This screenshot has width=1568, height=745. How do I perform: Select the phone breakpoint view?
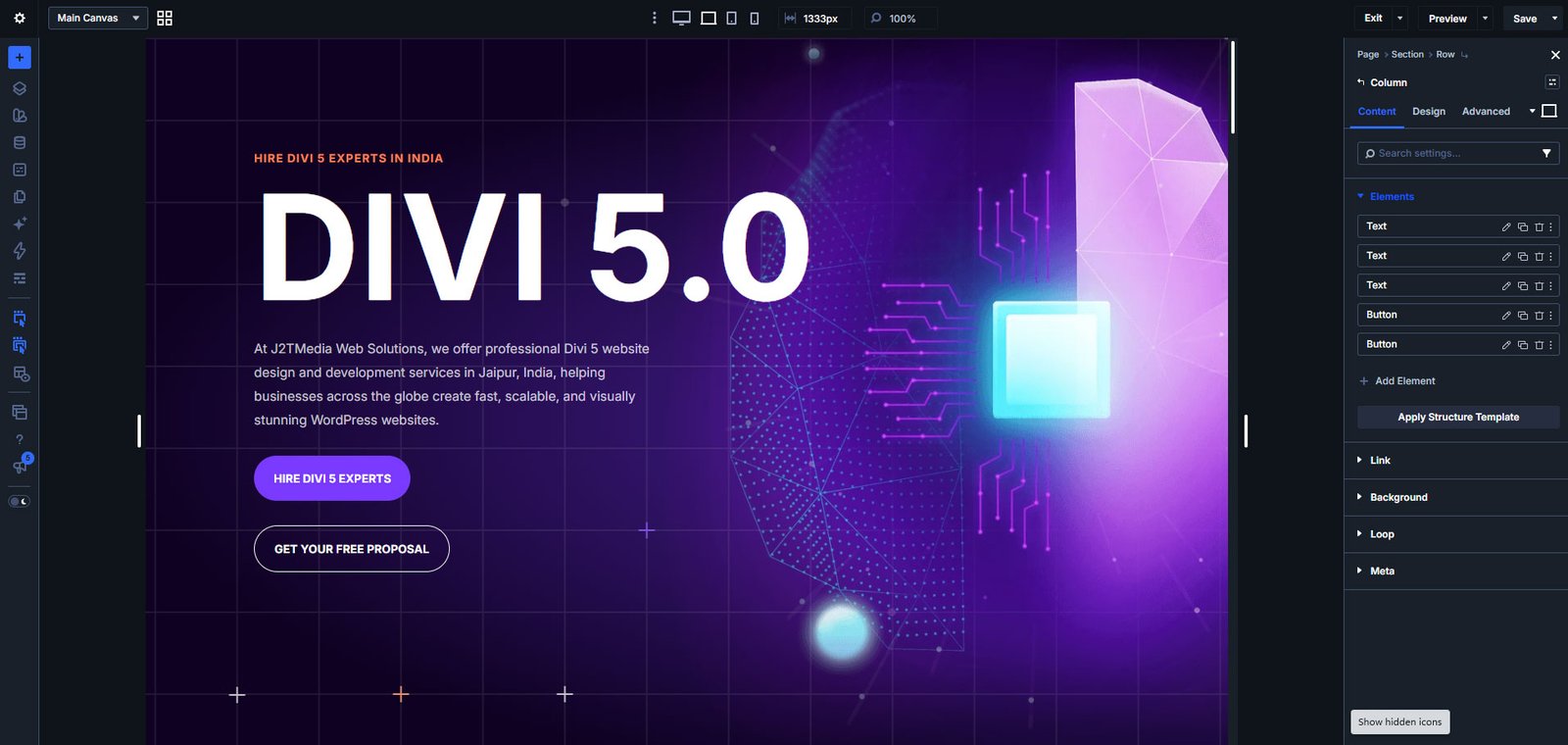(755, 18)
